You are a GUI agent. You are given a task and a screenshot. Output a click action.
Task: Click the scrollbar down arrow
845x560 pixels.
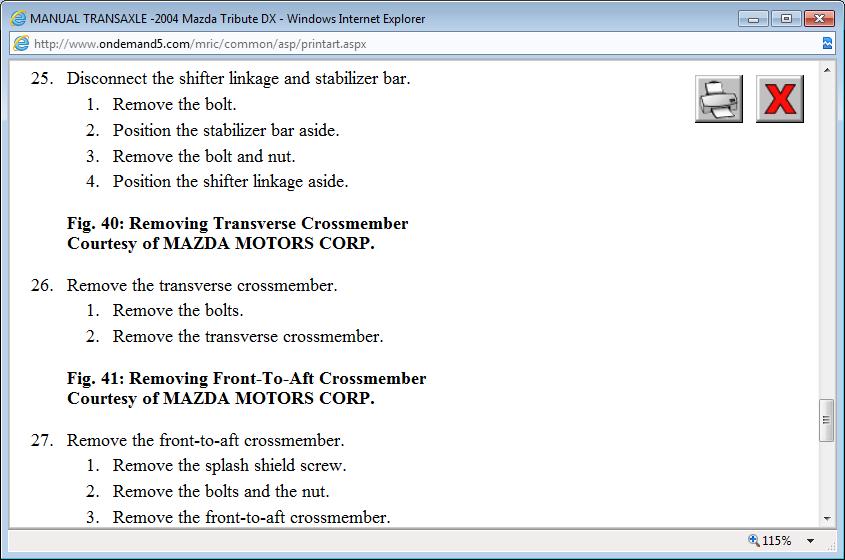click(827, 519)
